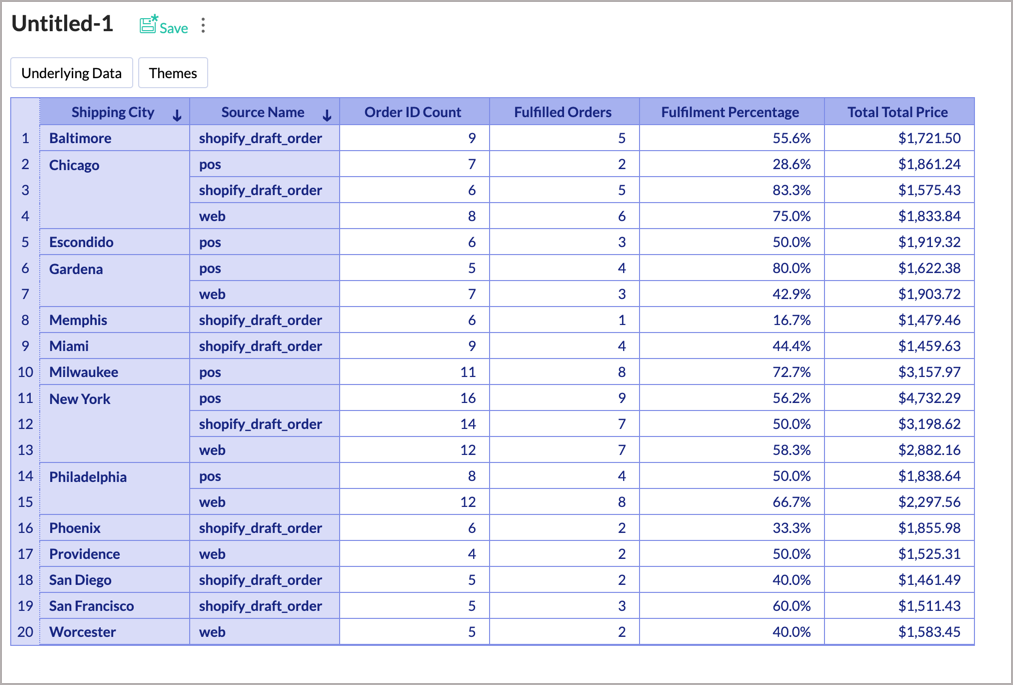Click the Save icon next to title

149,26
